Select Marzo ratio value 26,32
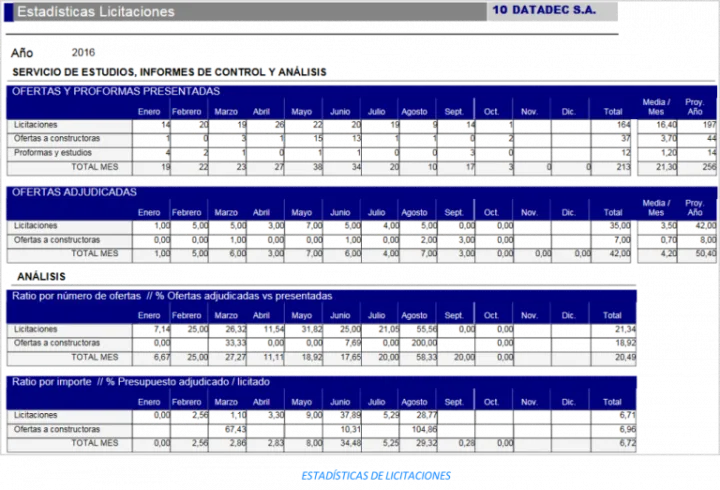 coord(236,329)
